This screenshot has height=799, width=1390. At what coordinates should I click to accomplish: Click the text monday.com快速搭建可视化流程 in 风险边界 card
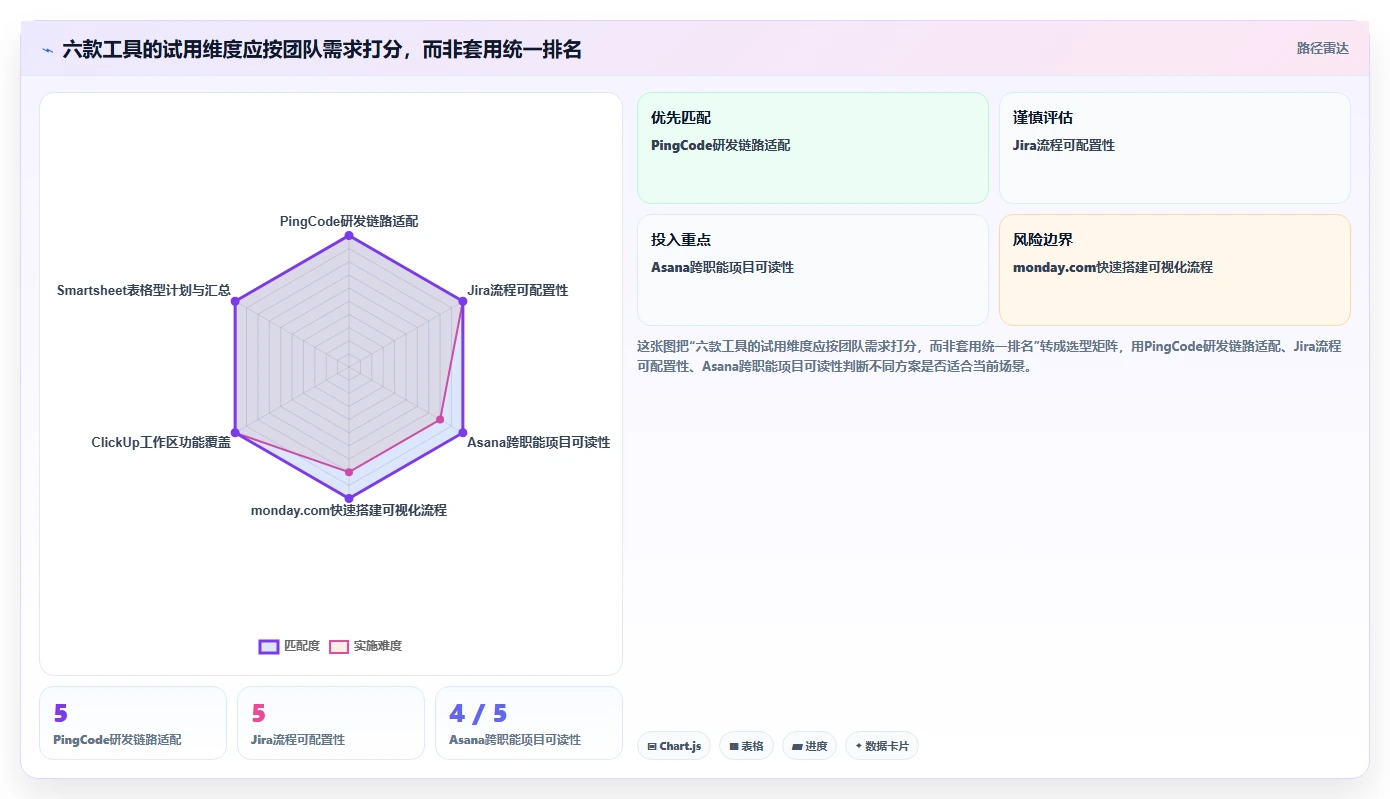click(1113, 267)
